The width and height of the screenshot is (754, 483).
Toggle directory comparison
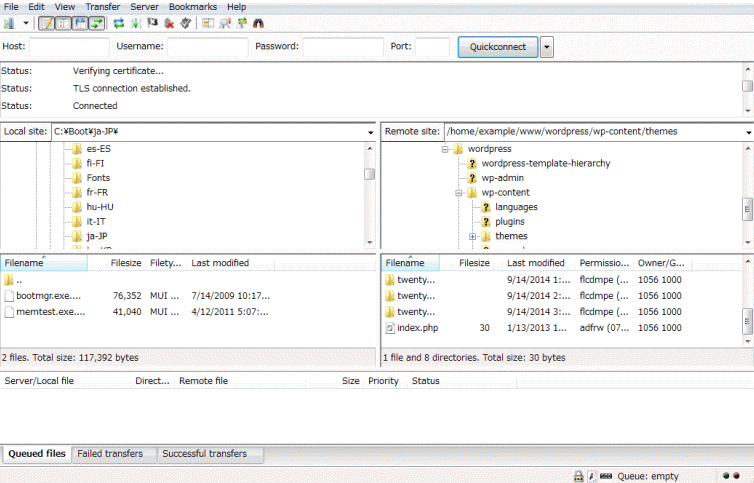[225, 24]
